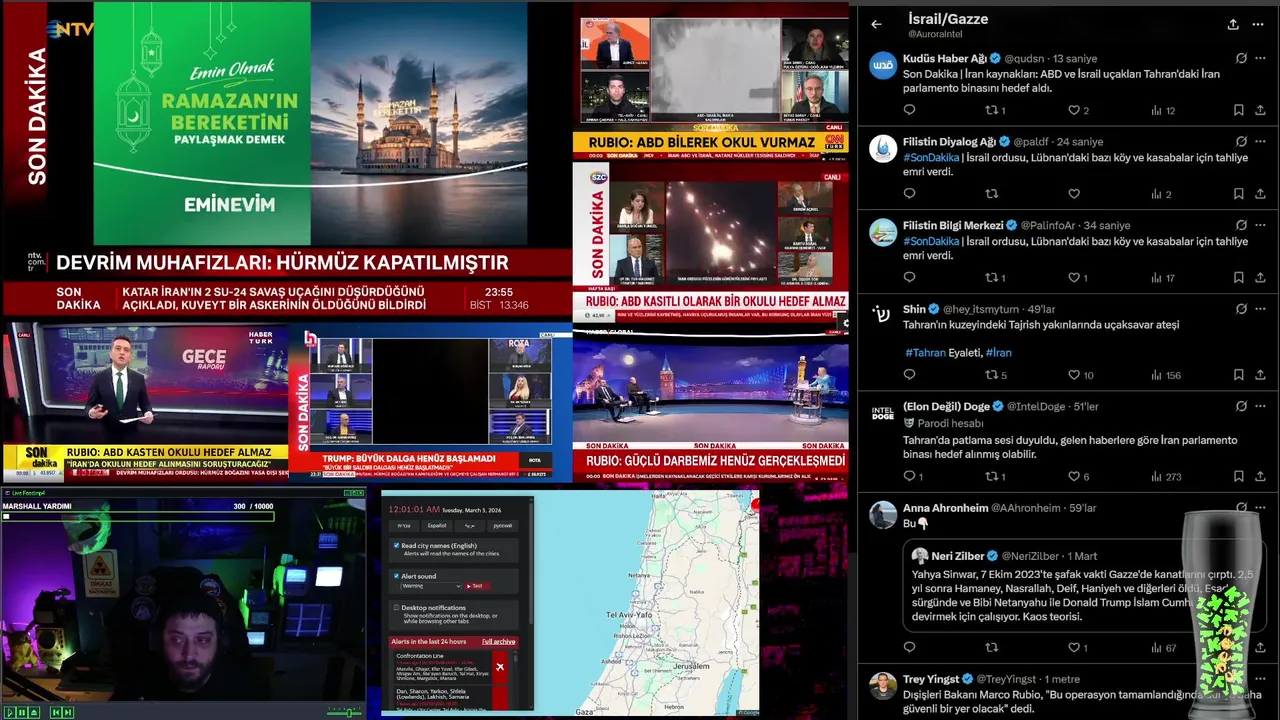
Task: Eject media in Live Feed player
Action: click(33, 712)
